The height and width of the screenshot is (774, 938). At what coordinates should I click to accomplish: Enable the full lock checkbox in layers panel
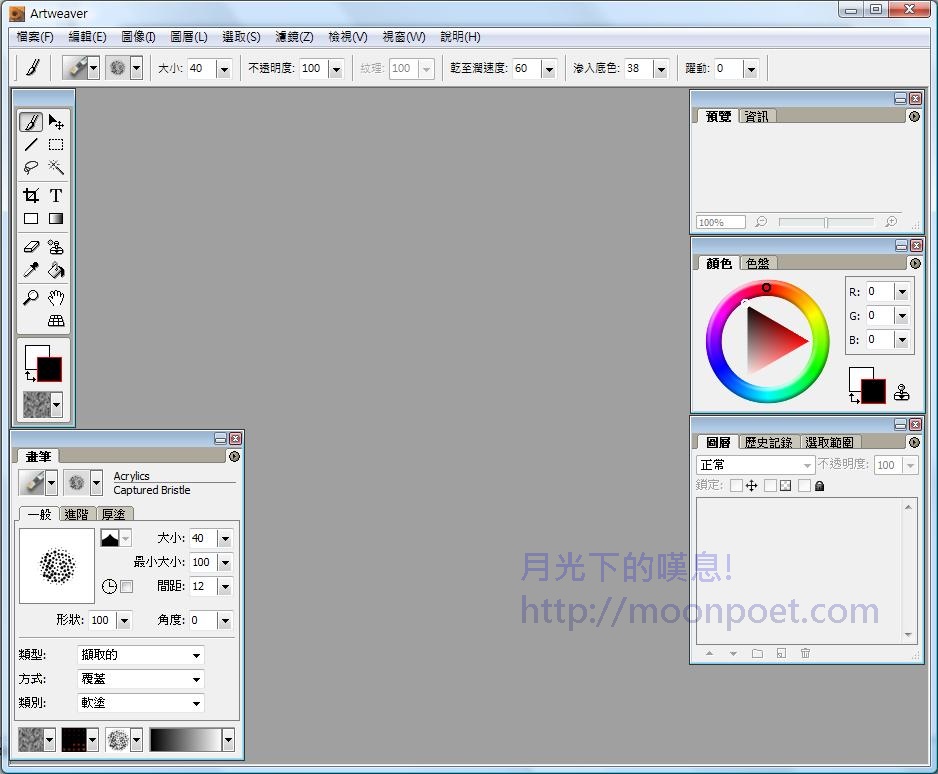tap(804, 485)
